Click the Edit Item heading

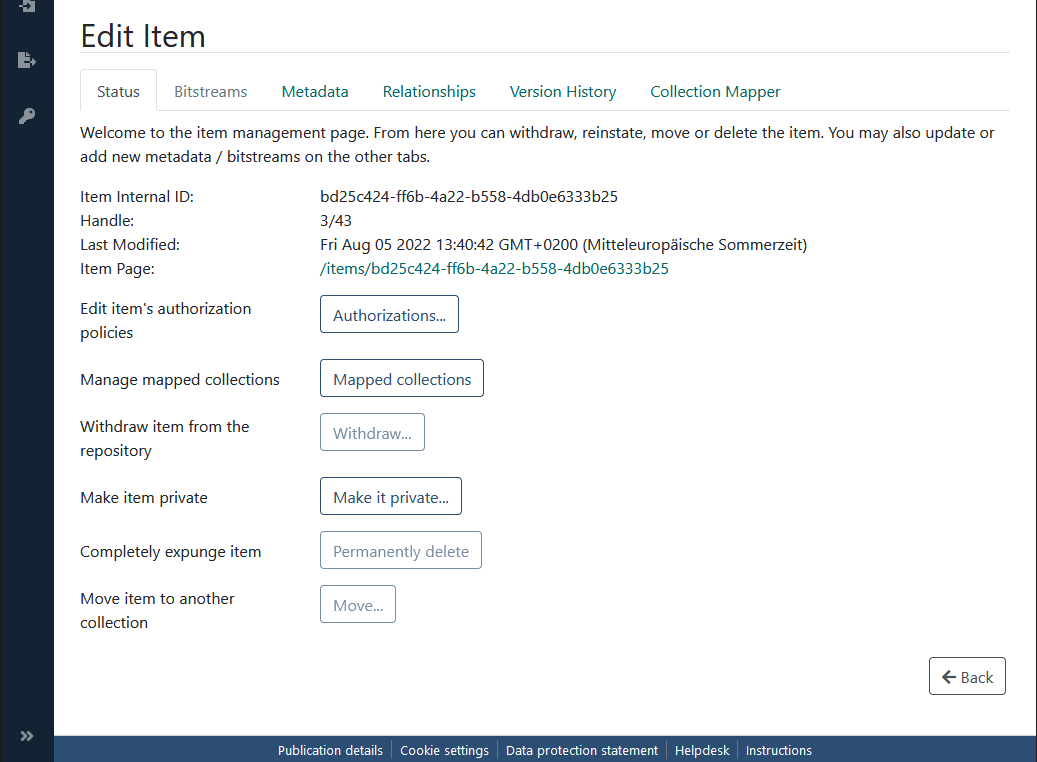point(143,36)
